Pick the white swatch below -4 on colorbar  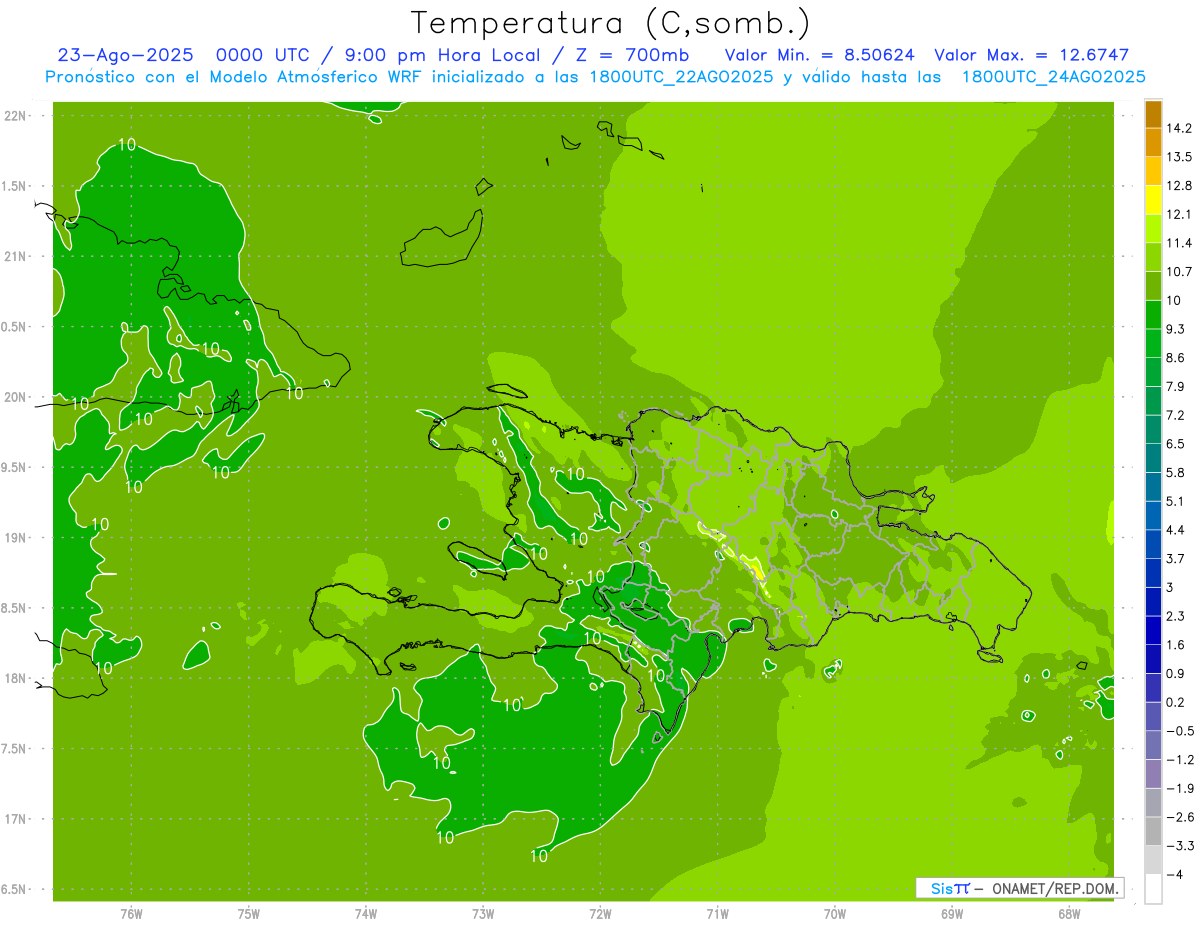point(1153,889)
